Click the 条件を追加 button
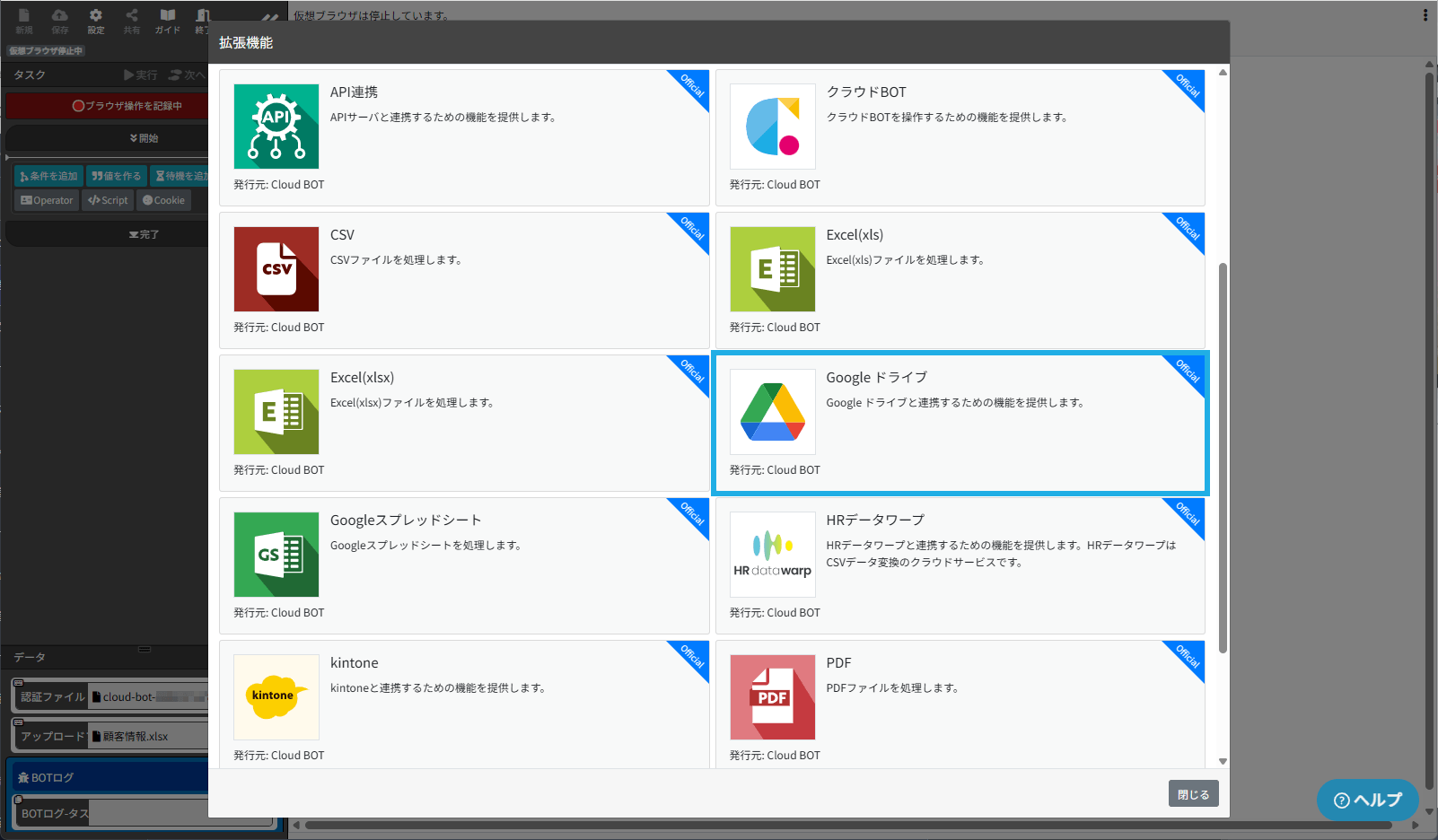The height and width of the screenshot is (840, 1438). coord(49,176)
